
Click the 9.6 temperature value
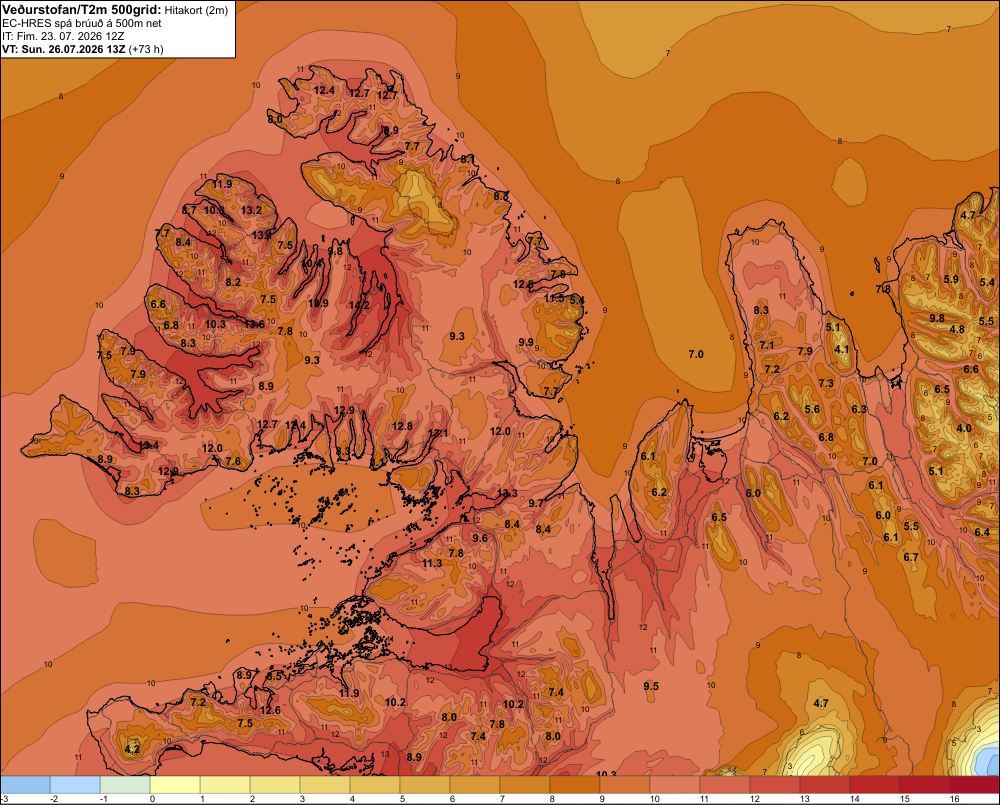480,538
